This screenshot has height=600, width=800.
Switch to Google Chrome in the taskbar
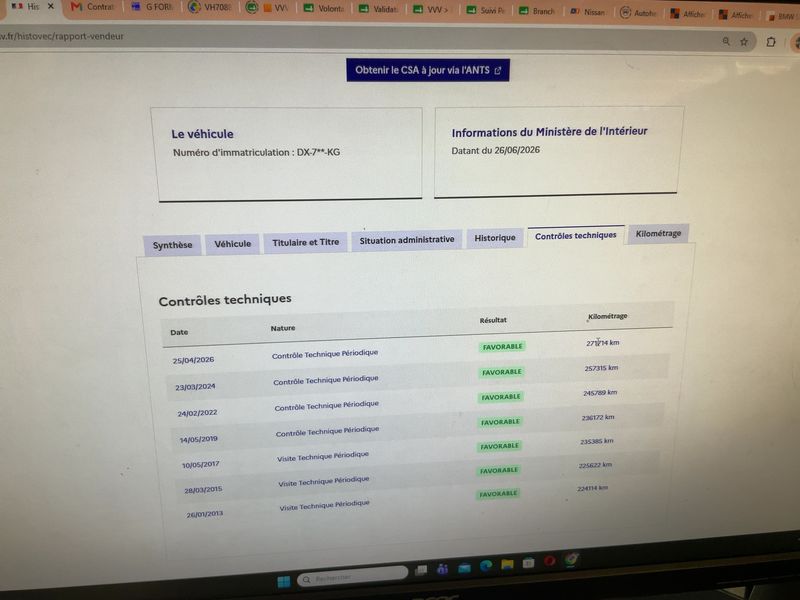pyautogui.click(x=571, y=559)
